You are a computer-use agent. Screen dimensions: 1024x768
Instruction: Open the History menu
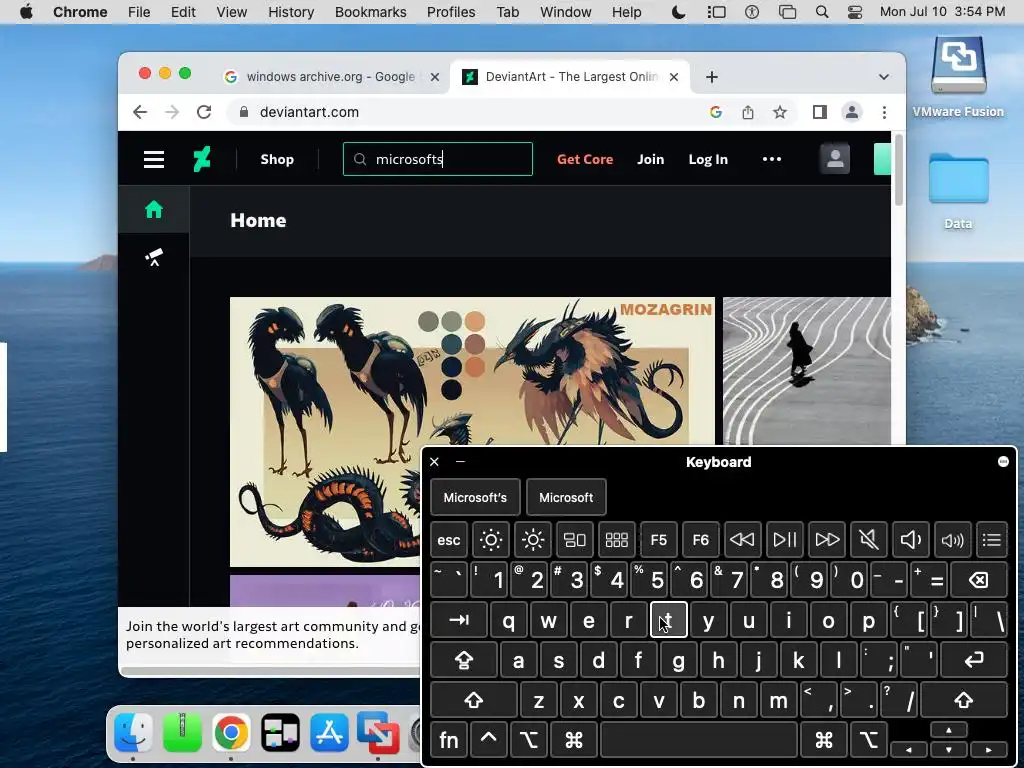[x=291, y=12]
